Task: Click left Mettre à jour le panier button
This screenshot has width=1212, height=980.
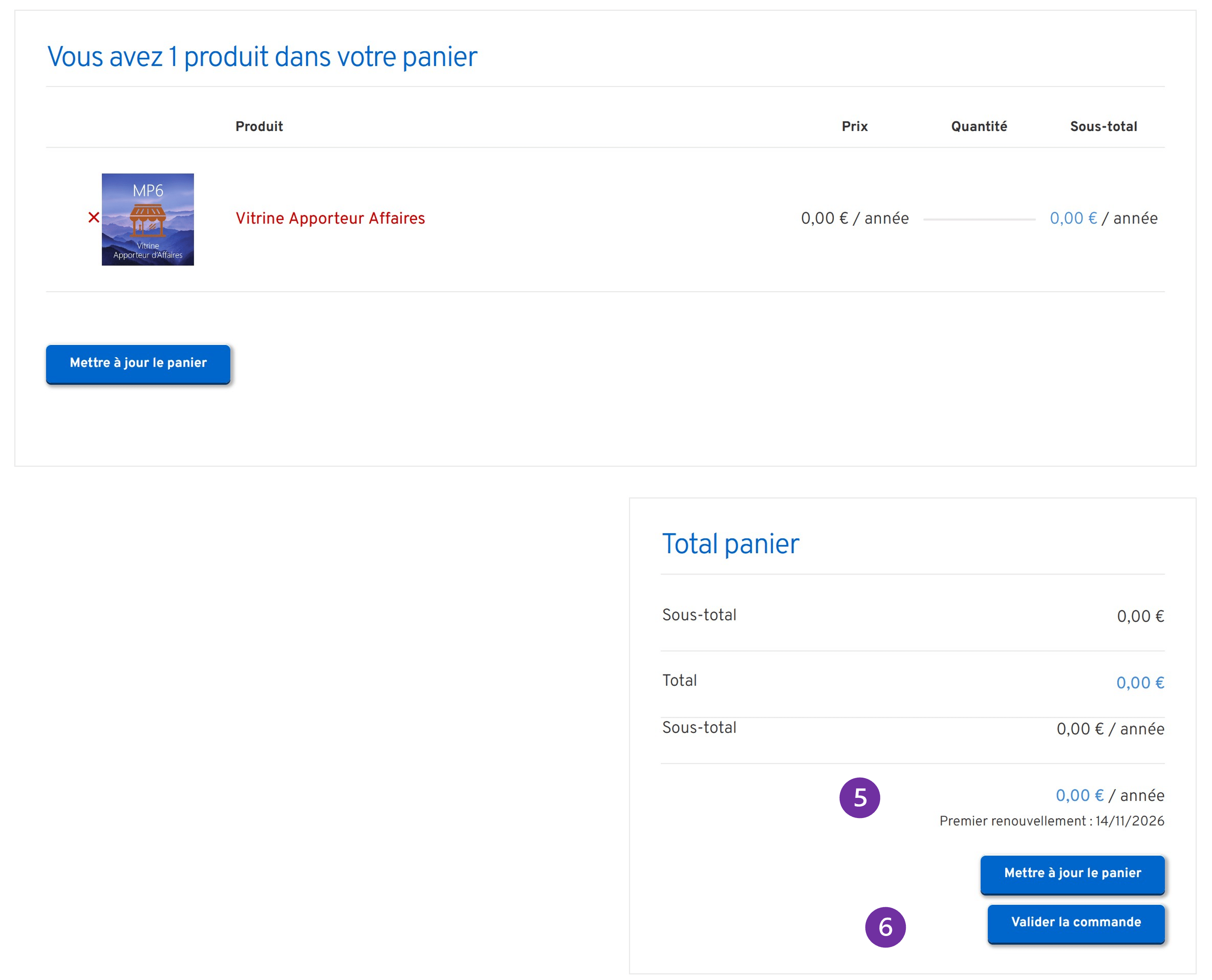Action: [x=138, y=363]
